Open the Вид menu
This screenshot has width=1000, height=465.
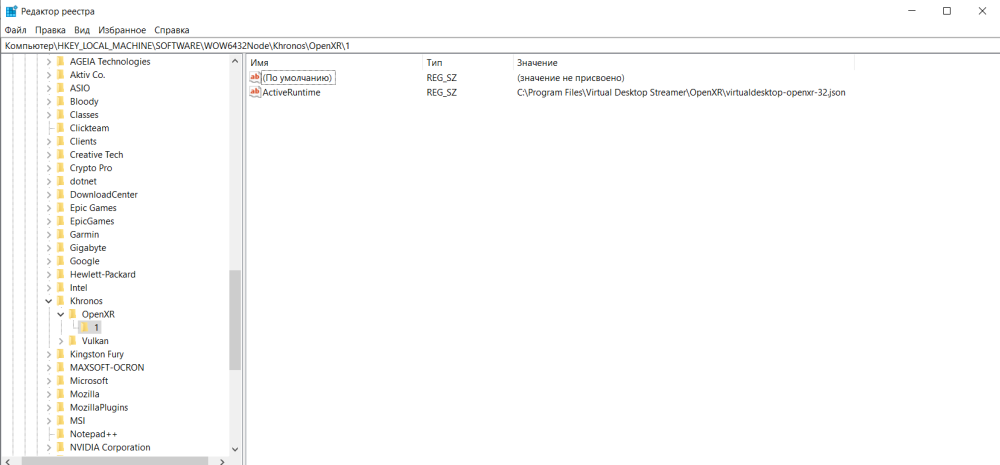pyautogui.click(x=82, y=30)
